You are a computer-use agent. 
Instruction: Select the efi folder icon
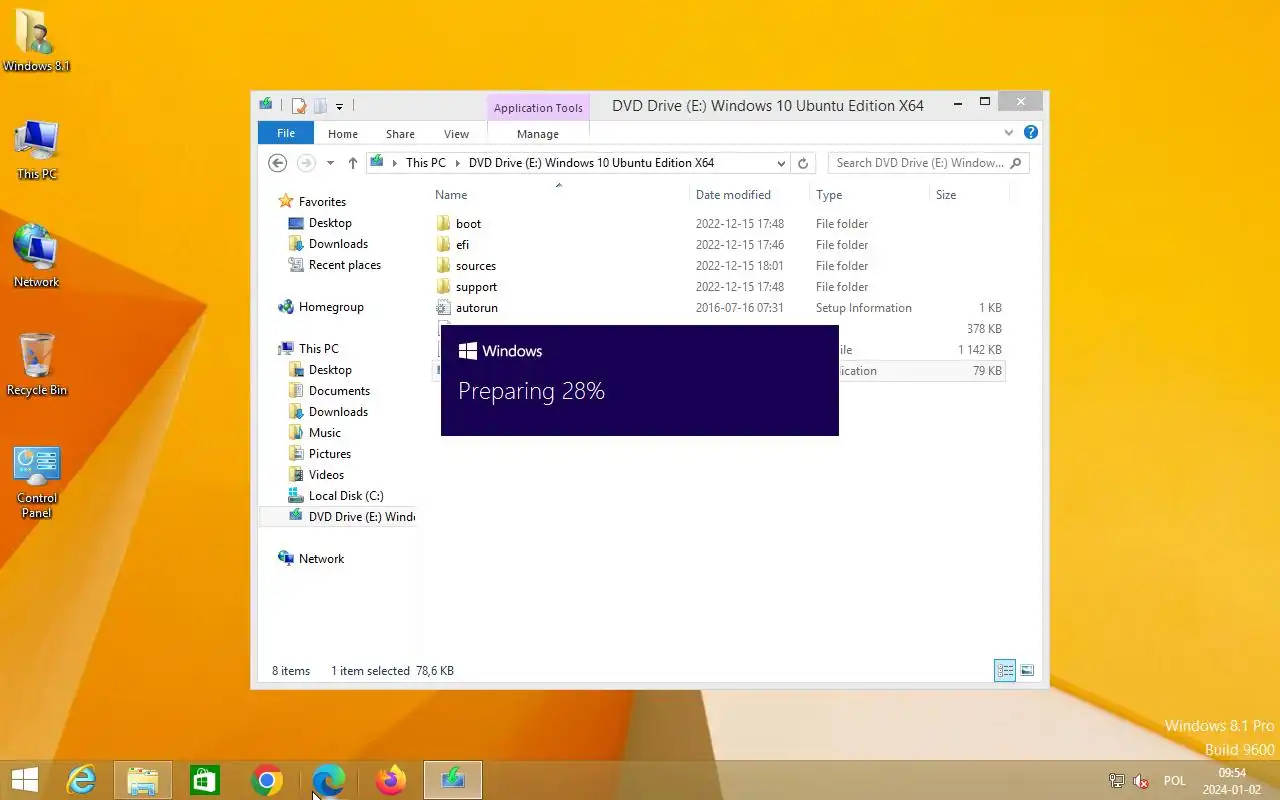click(444, 245)
